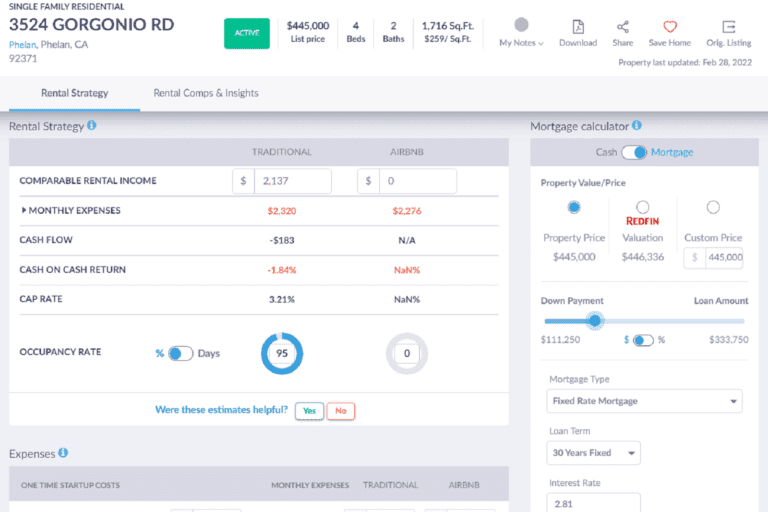Toggle the Cash / Mortgage switch

pyautogui.click(x=634, y=152)
